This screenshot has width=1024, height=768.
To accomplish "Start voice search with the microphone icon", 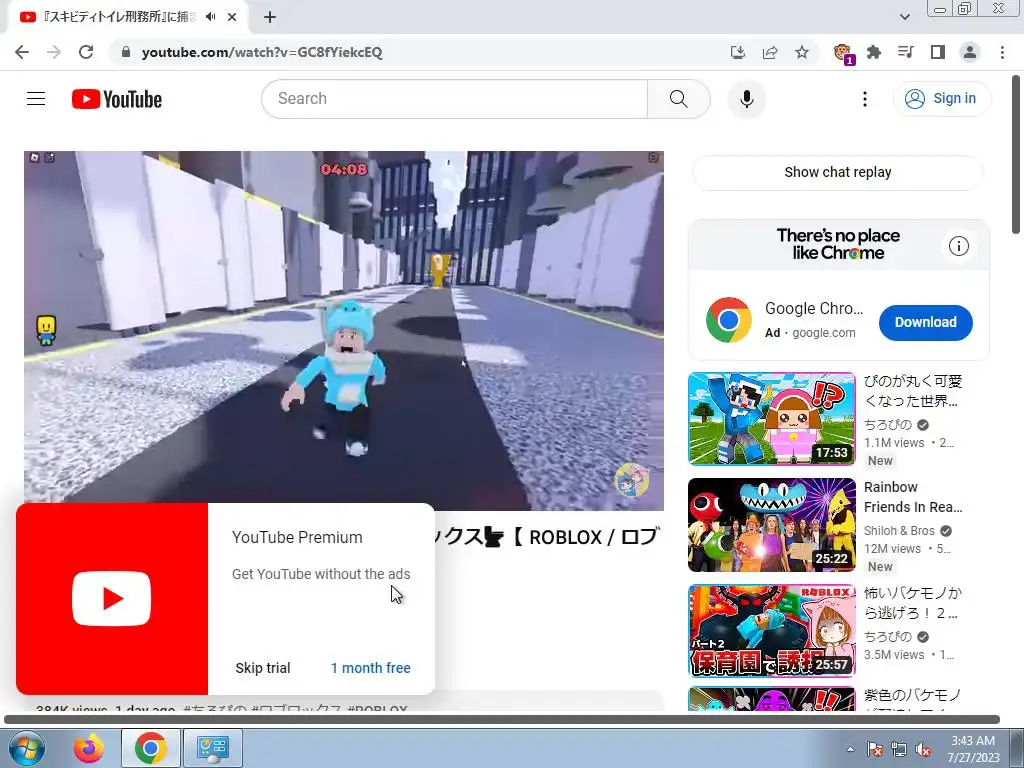I will pyautogui.click(x=747, y=99).
